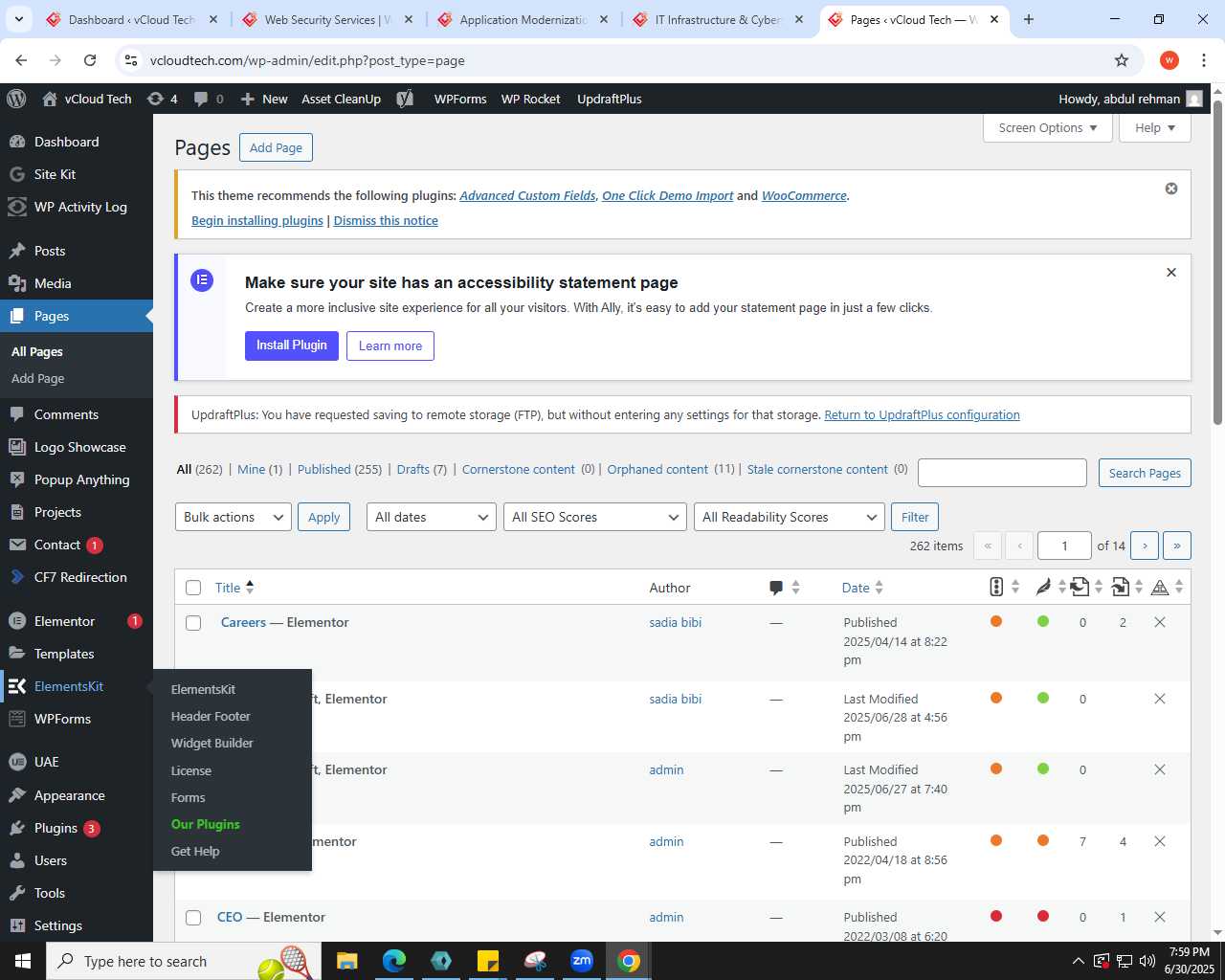Viewport: 1225px width, 980px height.
Task: Click the search pages text field
Action: [x=1002, y=473]
